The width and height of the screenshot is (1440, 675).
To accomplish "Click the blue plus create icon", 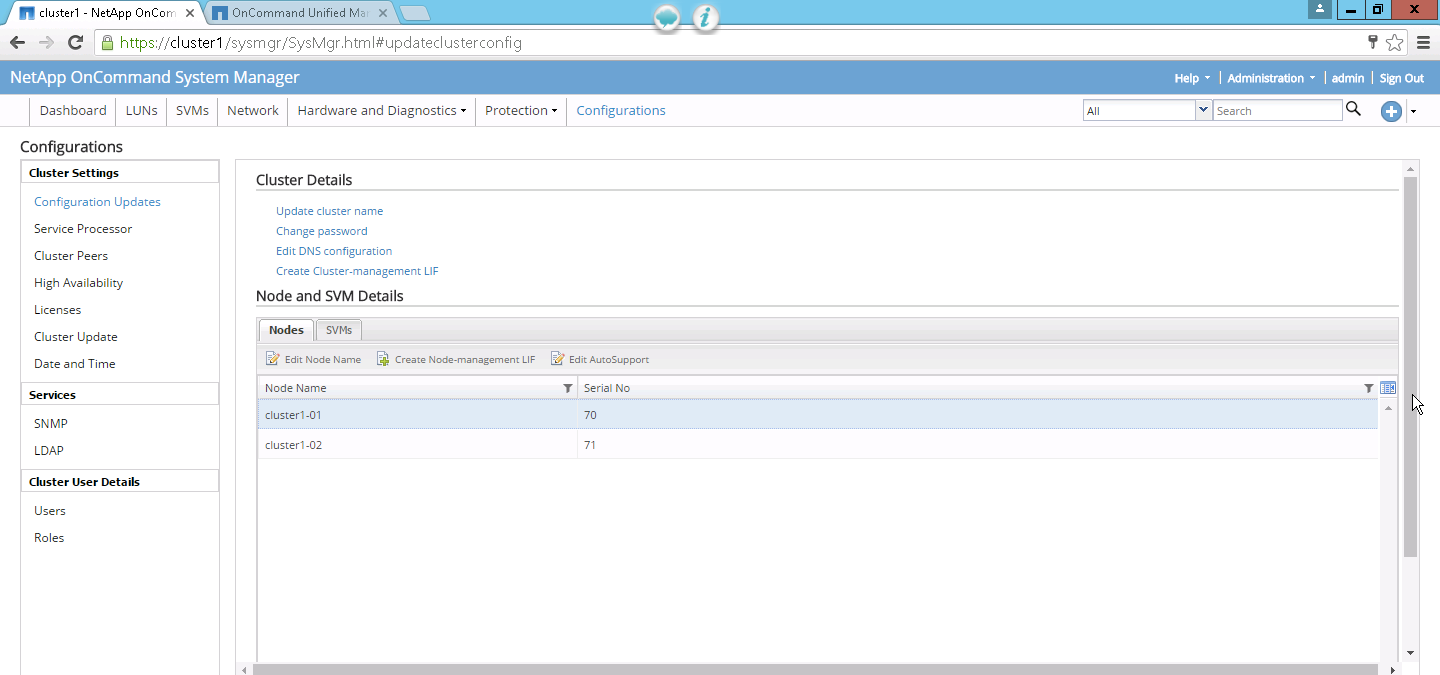I will [1391, 111].
